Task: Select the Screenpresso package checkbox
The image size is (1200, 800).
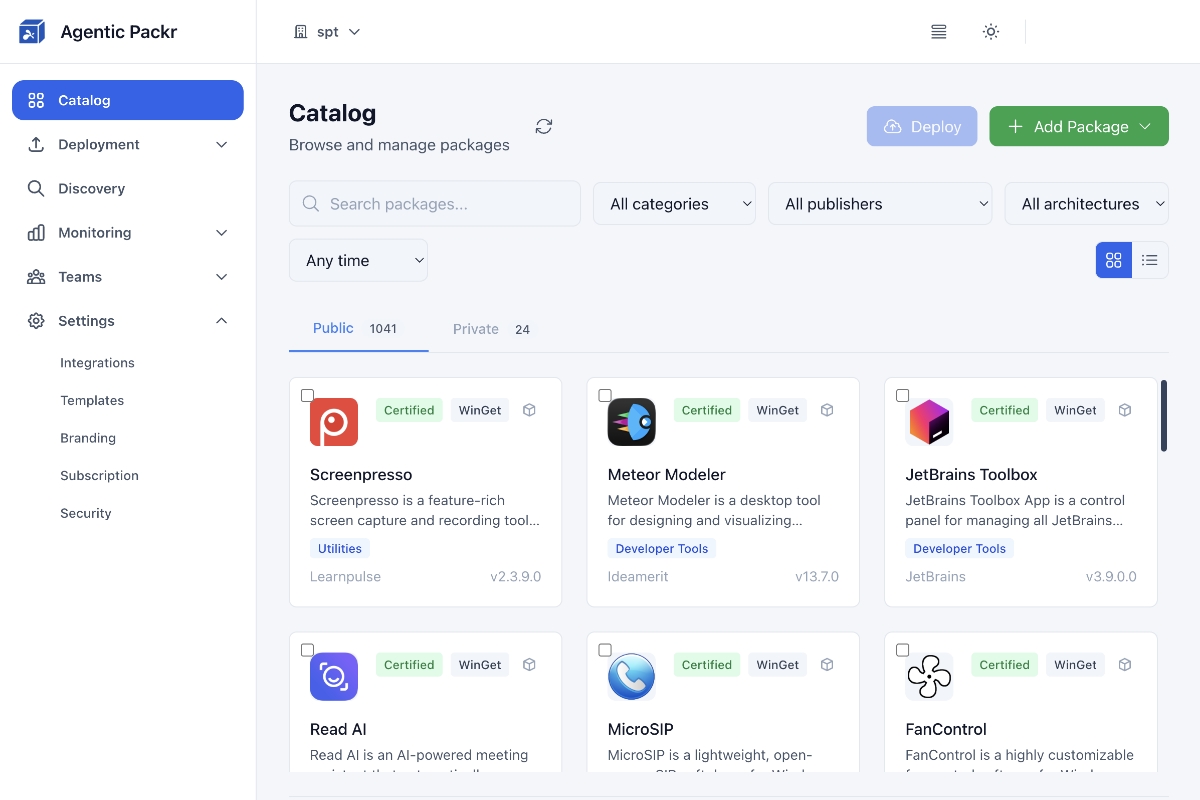Action: point(307,395)
